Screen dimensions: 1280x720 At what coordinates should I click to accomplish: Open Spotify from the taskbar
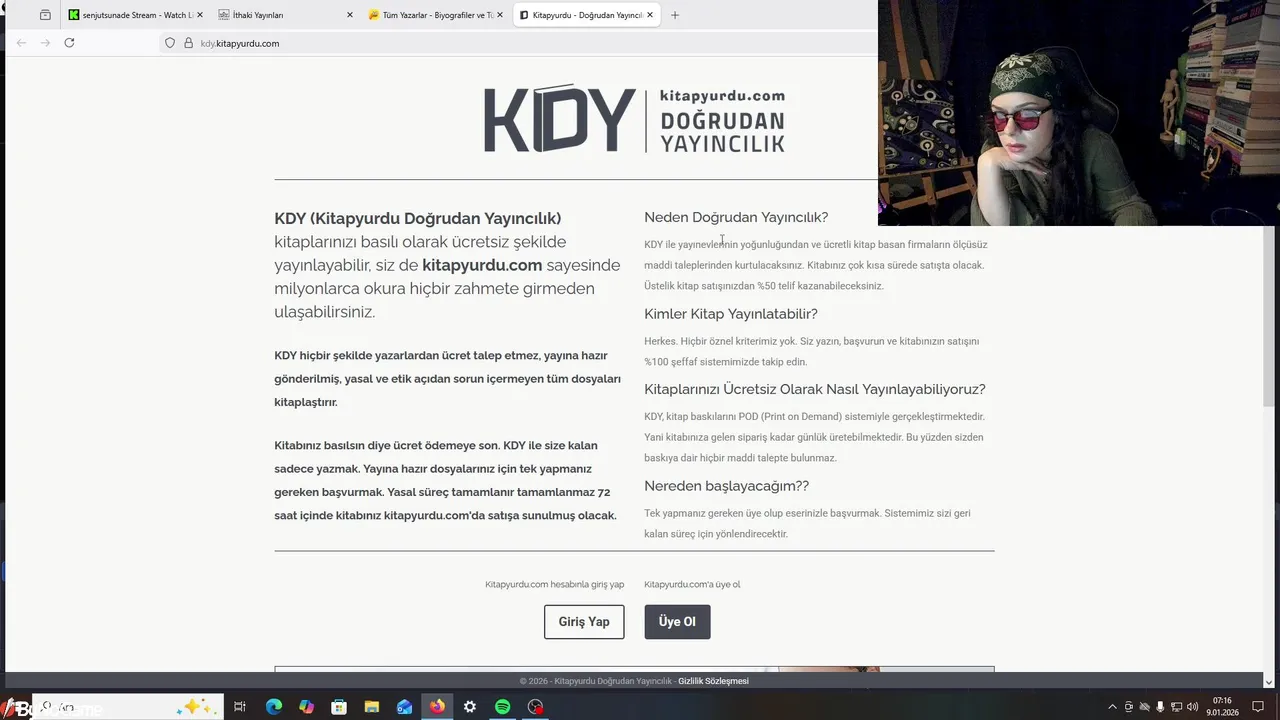click(503, 707)
